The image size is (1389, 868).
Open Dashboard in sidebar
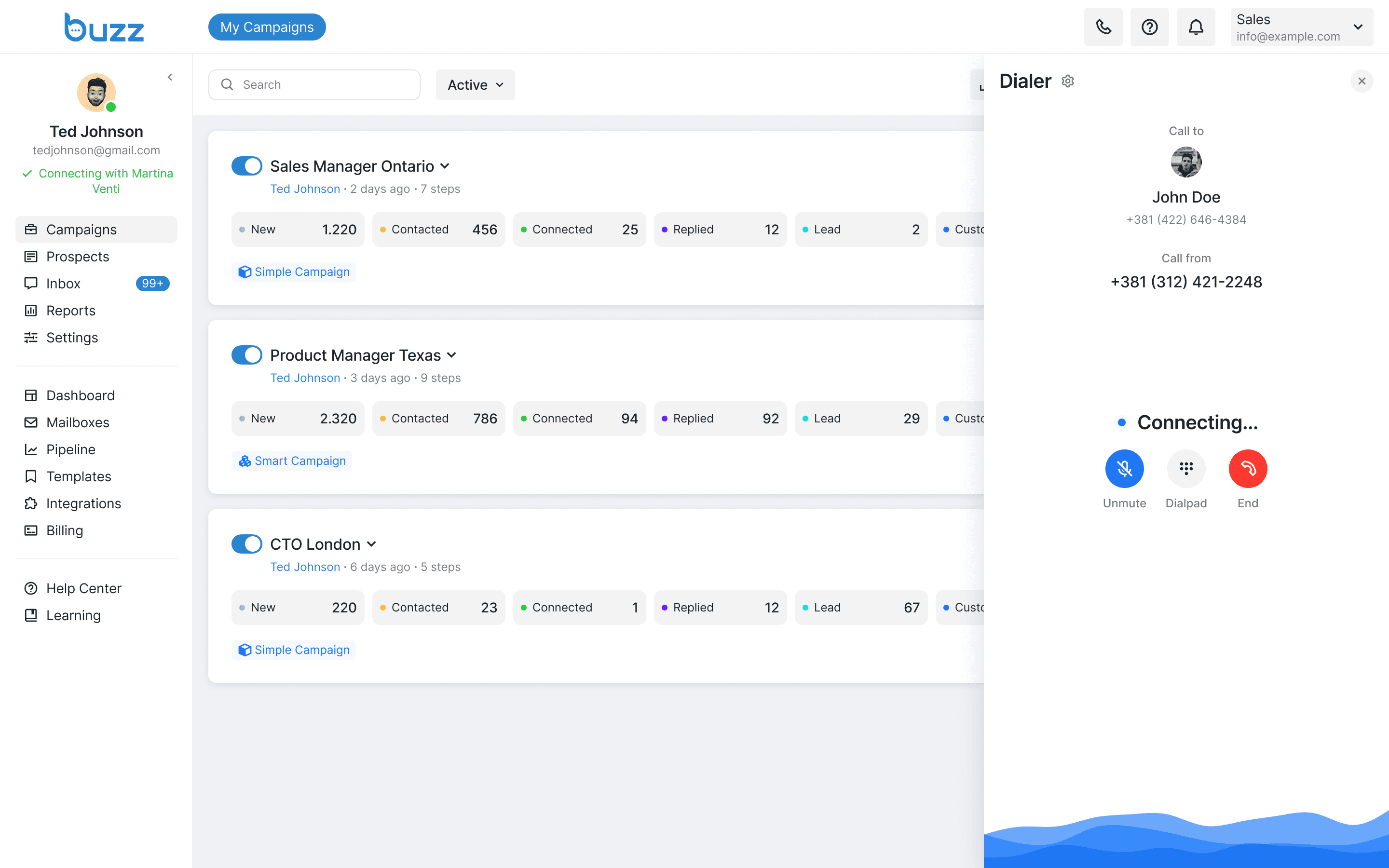[96, 395]
